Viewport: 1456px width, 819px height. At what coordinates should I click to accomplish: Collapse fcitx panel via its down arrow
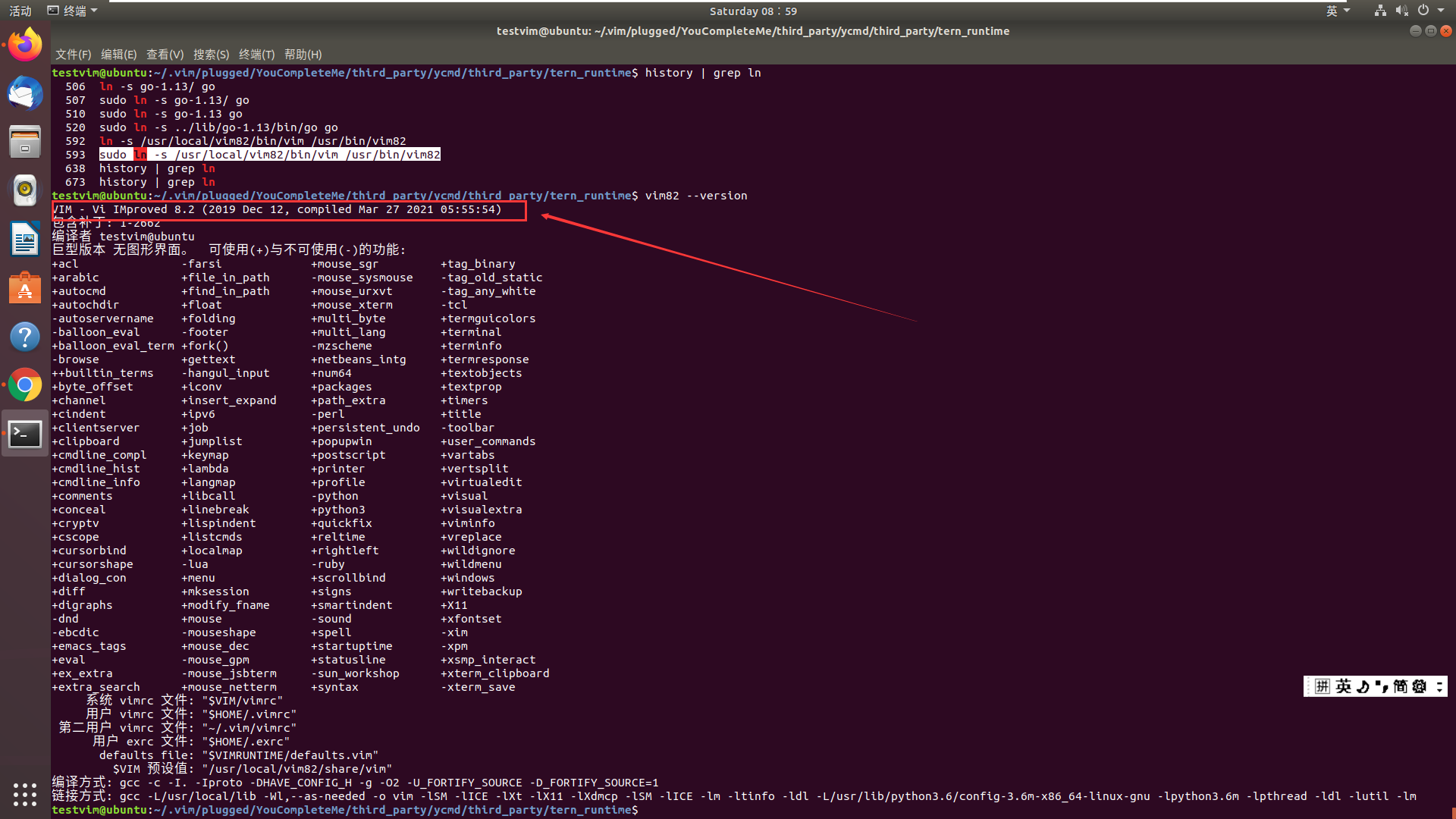point(1439,686)
